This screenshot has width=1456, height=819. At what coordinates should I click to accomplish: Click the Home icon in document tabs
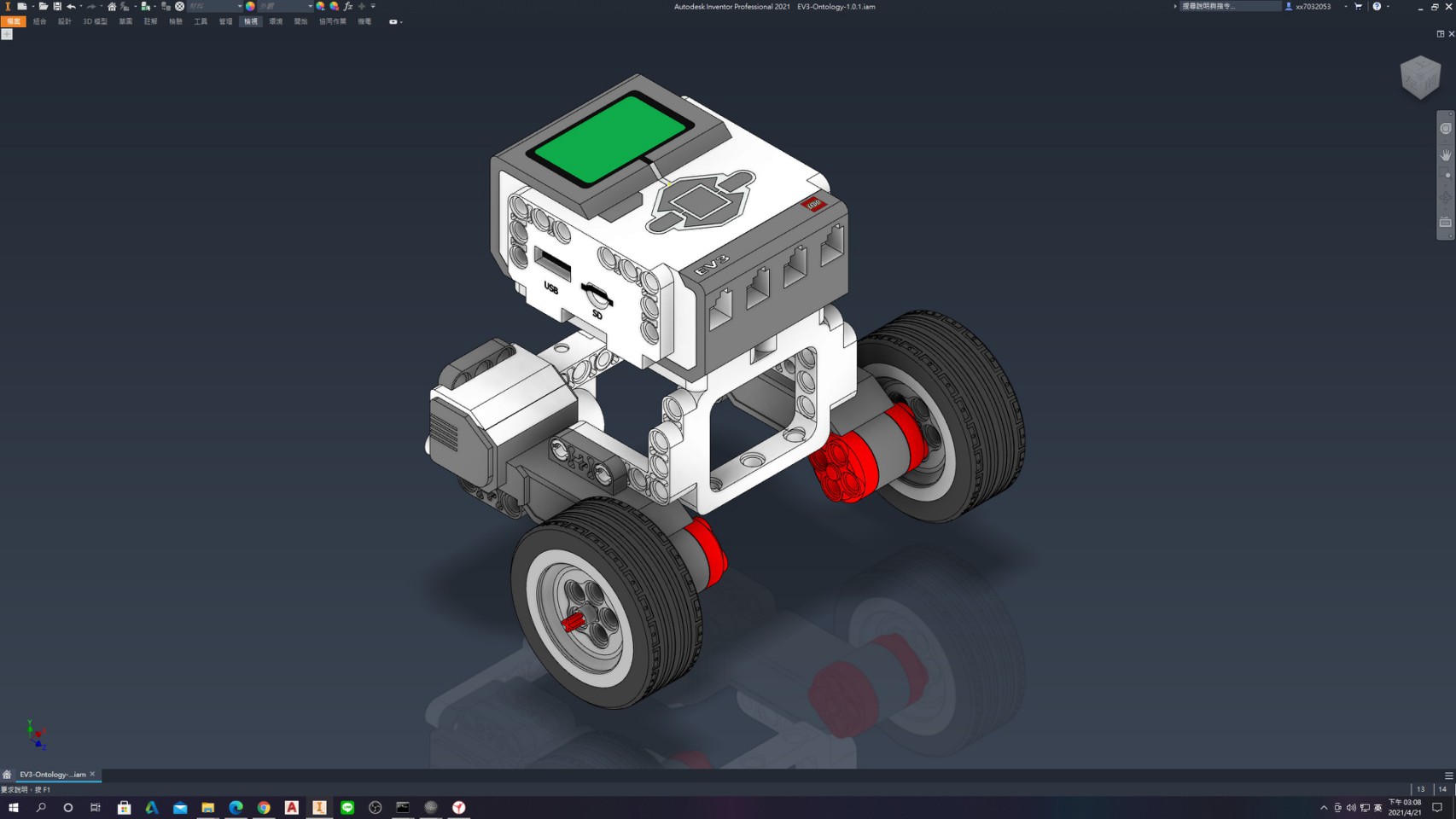pyautogui.click(x=7, y=775)
